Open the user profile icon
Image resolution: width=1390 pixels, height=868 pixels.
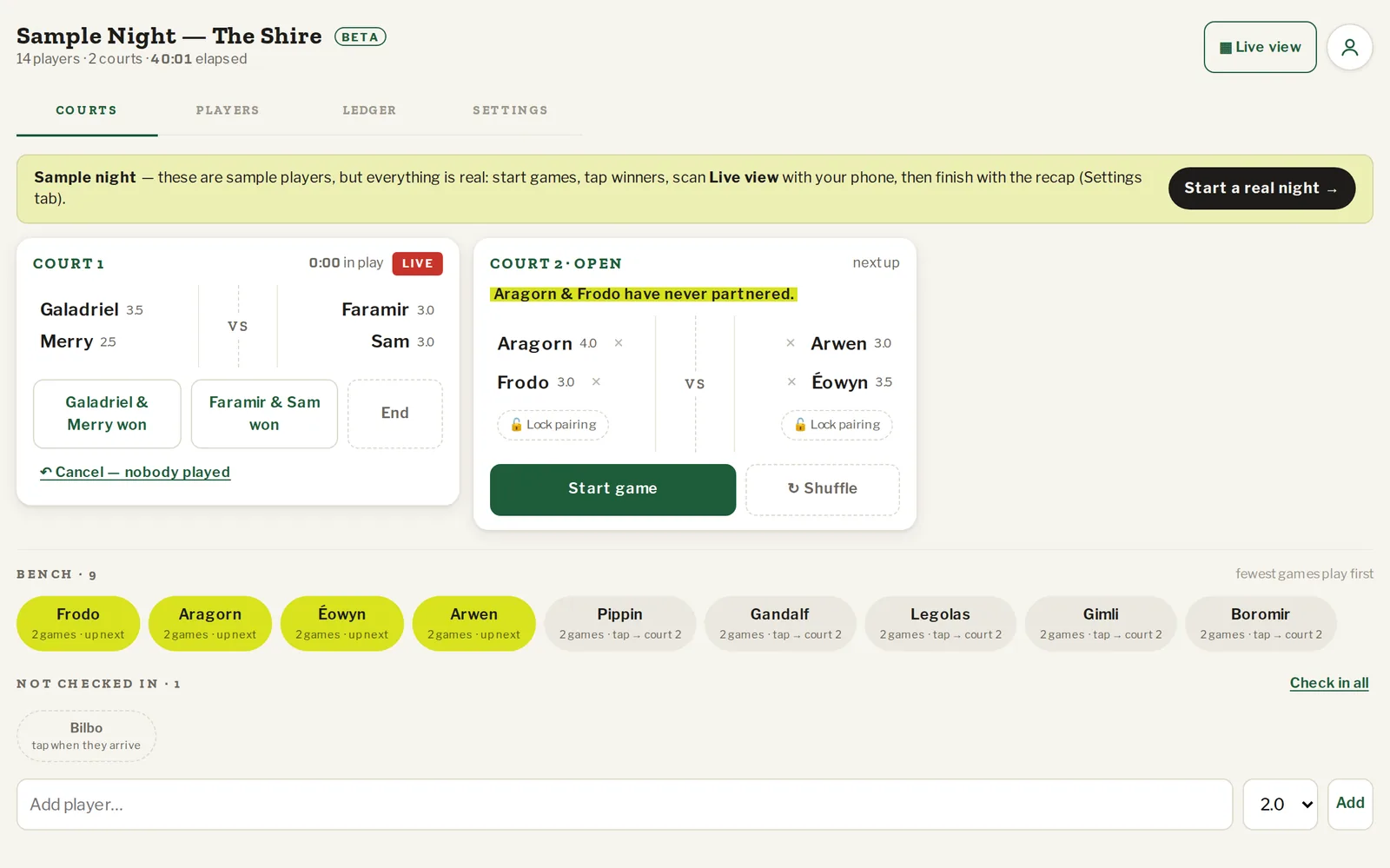click(1349, 47)
